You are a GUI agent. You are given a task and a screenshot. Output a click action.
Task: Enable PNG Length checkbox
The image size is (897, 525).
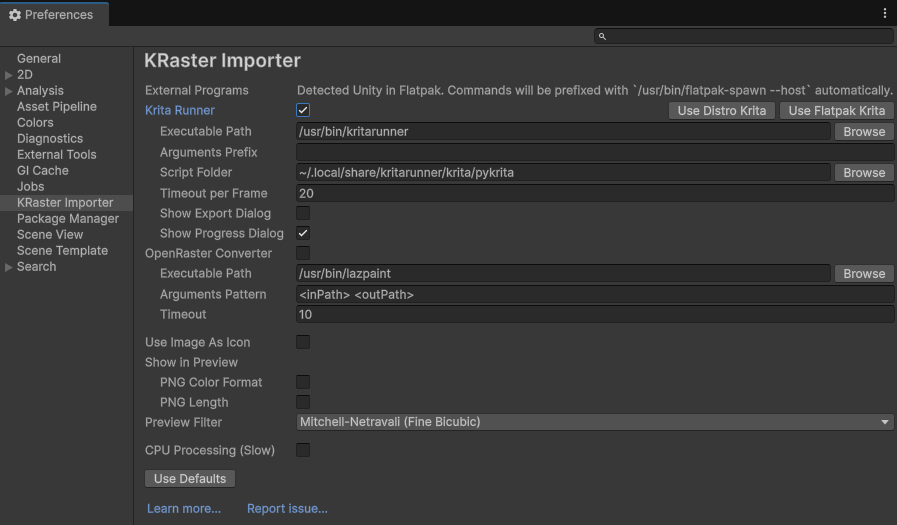(303, 402)
